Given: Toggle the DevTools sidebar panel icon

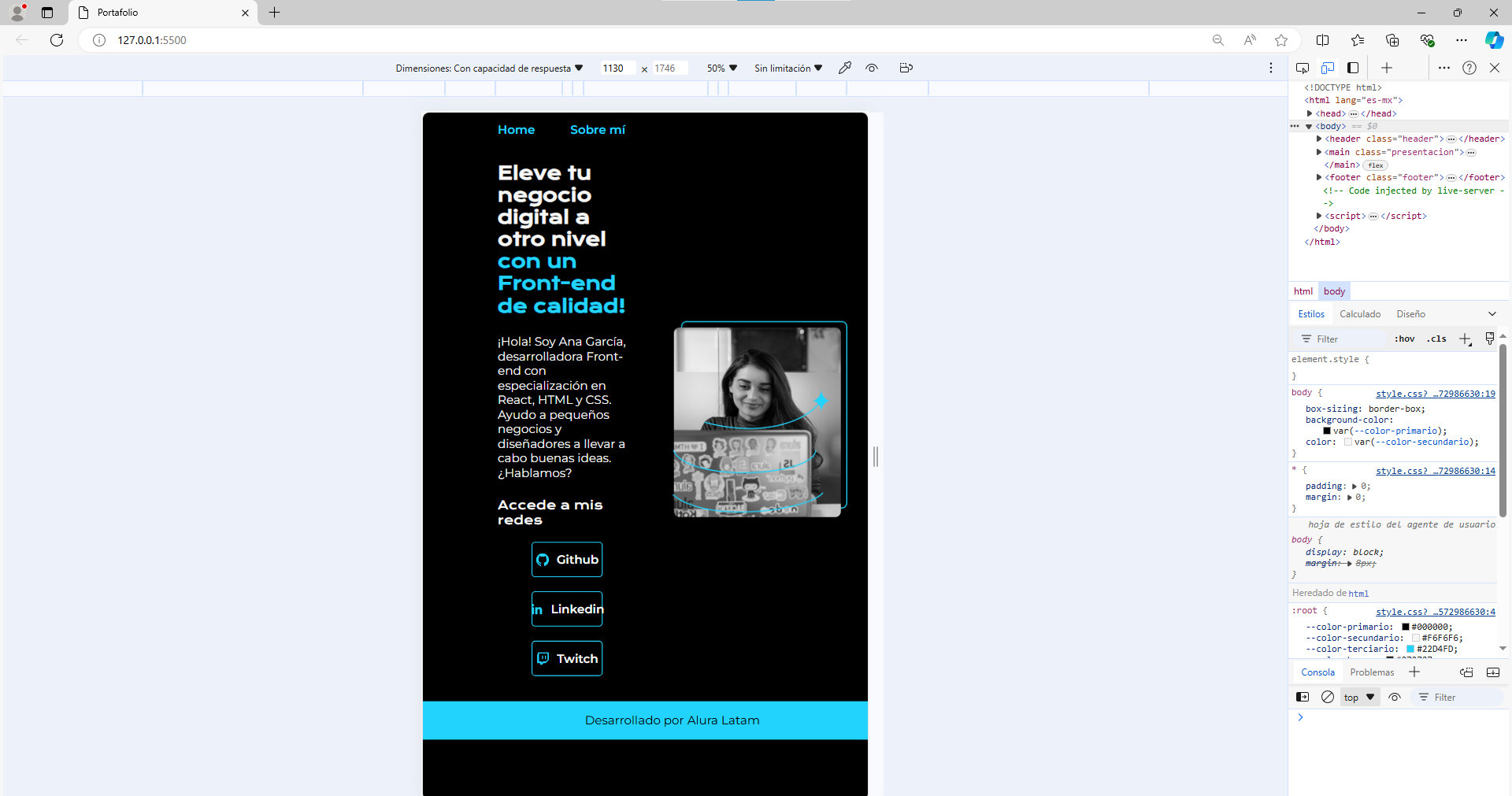Looking at the screenshot, I should click(1353, 68).
